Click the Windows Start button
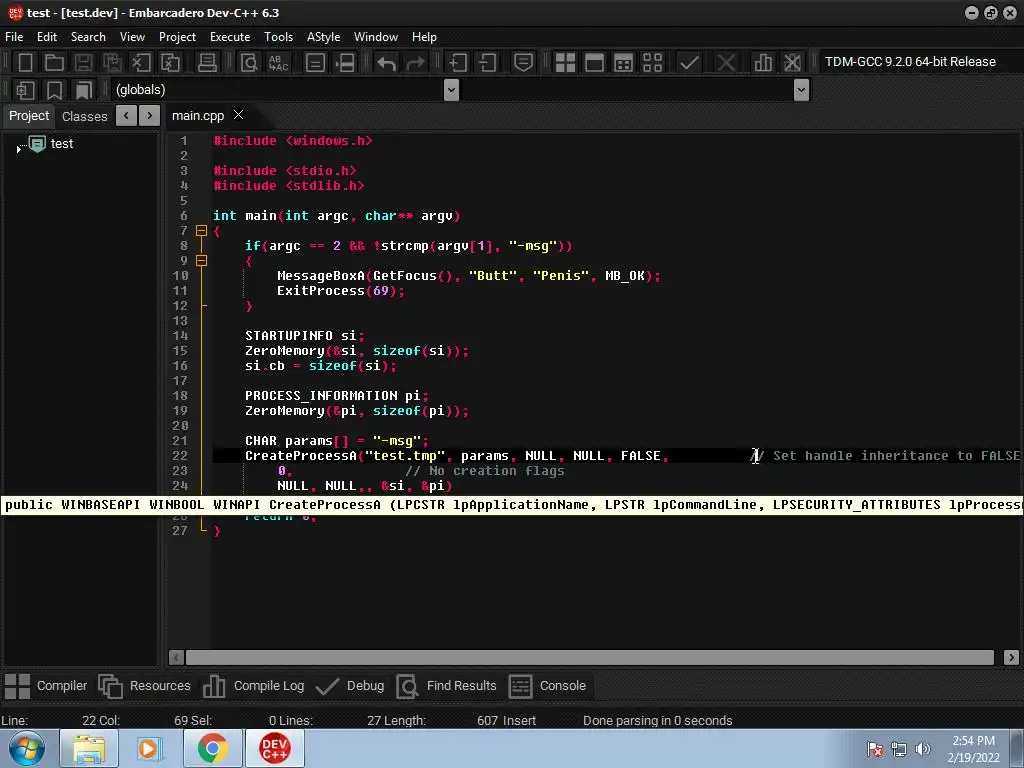This screenshot has height=768, width=1024. point(27,748)
